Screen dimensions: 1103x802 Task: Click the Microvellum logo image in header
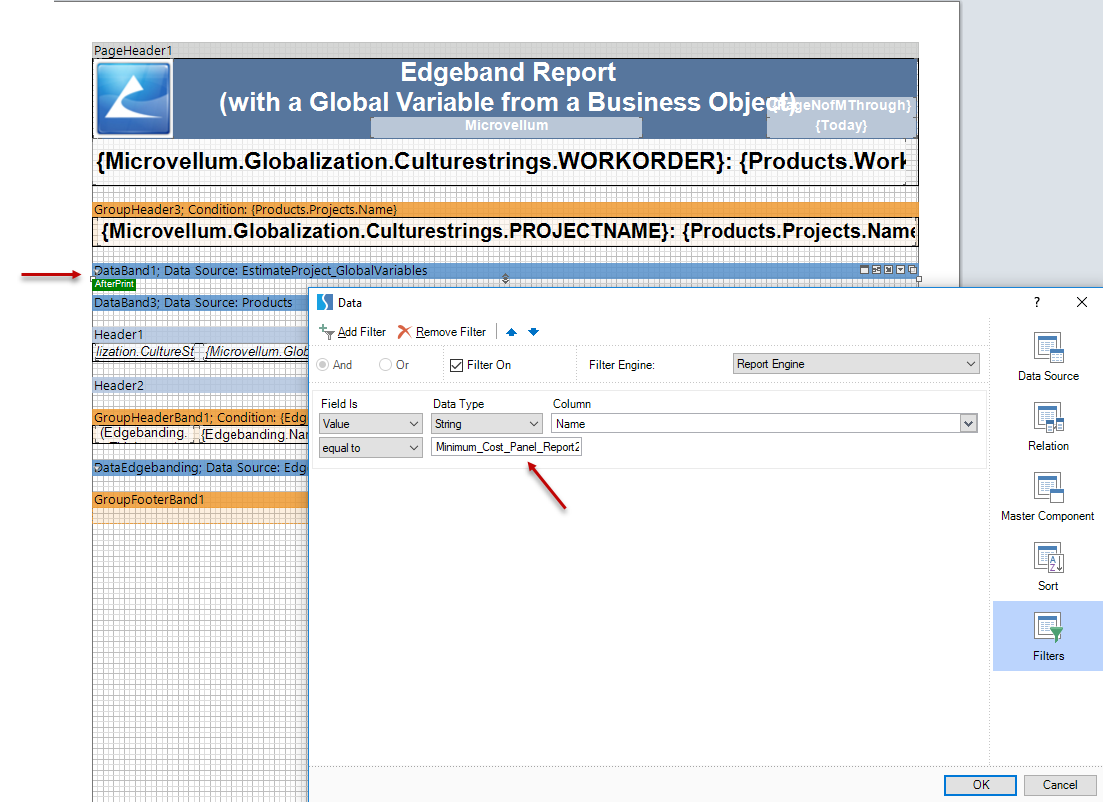pos(134,98)
